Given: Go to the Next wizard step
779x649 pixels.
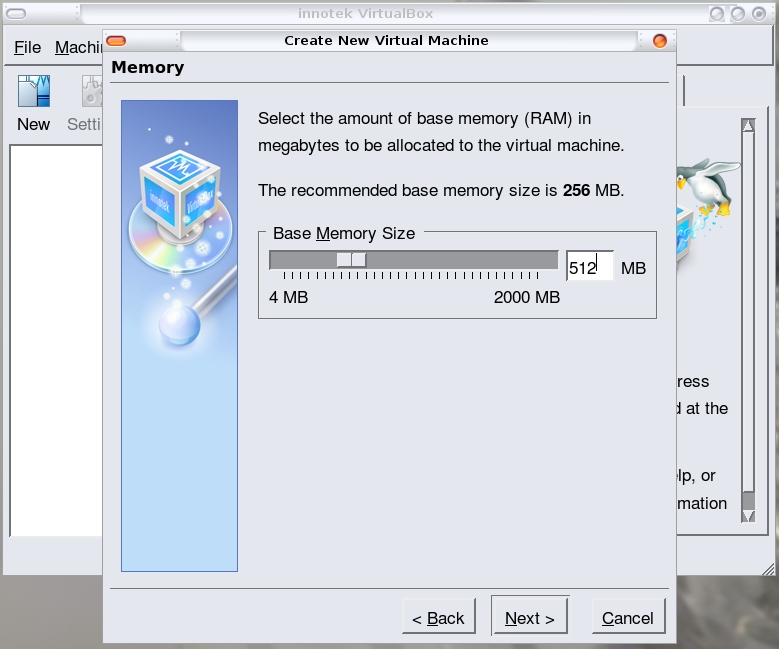Looking at the screenshot, I should tap(530, 618).
